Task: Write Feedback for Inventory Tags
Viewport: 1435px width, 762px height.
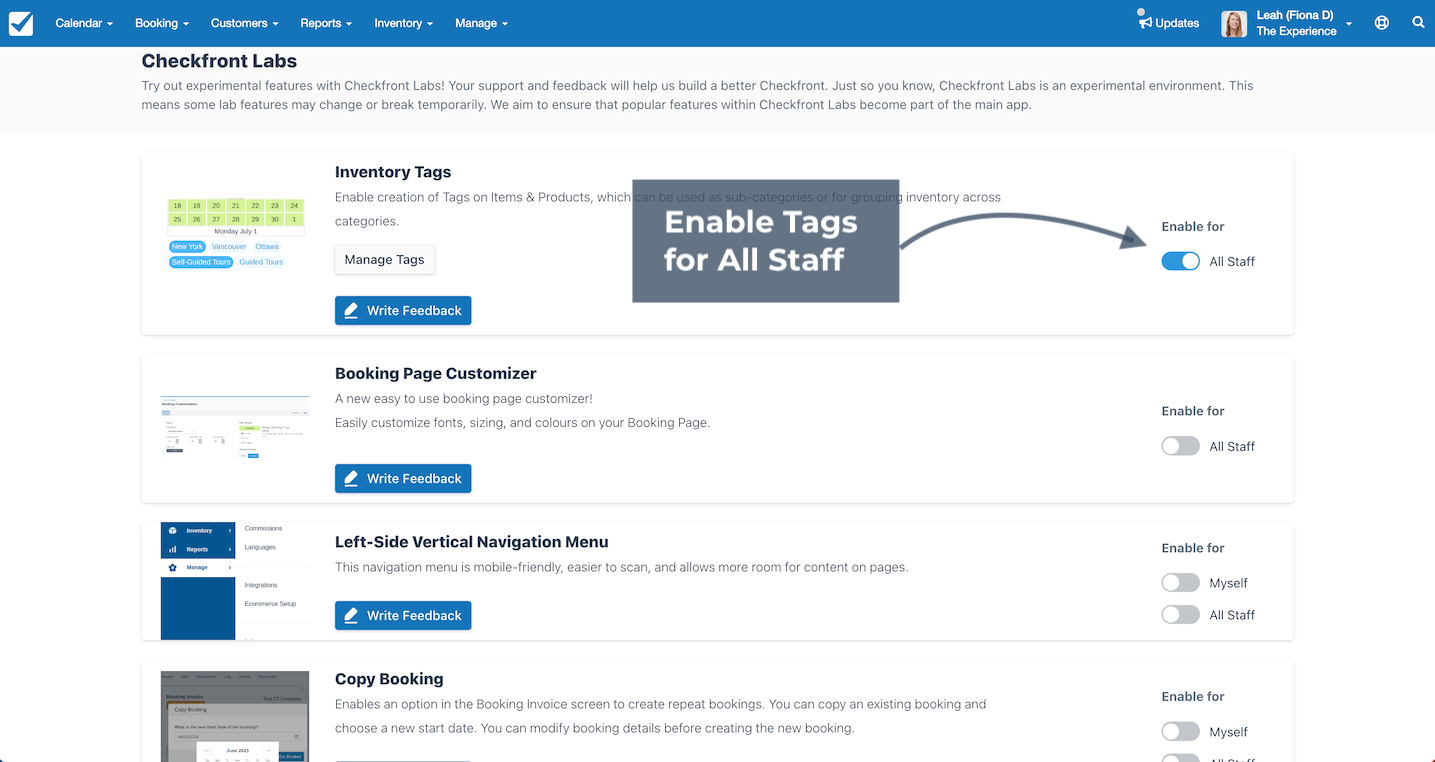Action: 403,310
